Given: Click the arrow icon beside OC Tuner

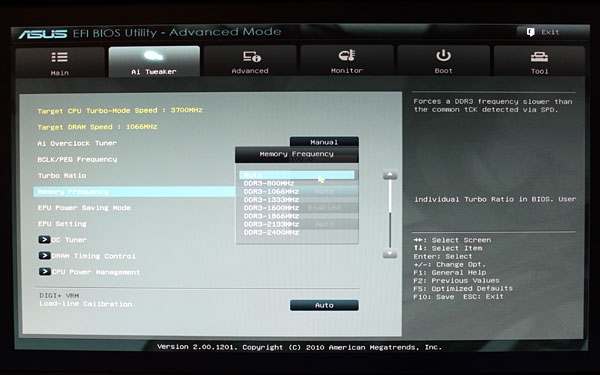Looking at the screenshot, I should [44, 240].
